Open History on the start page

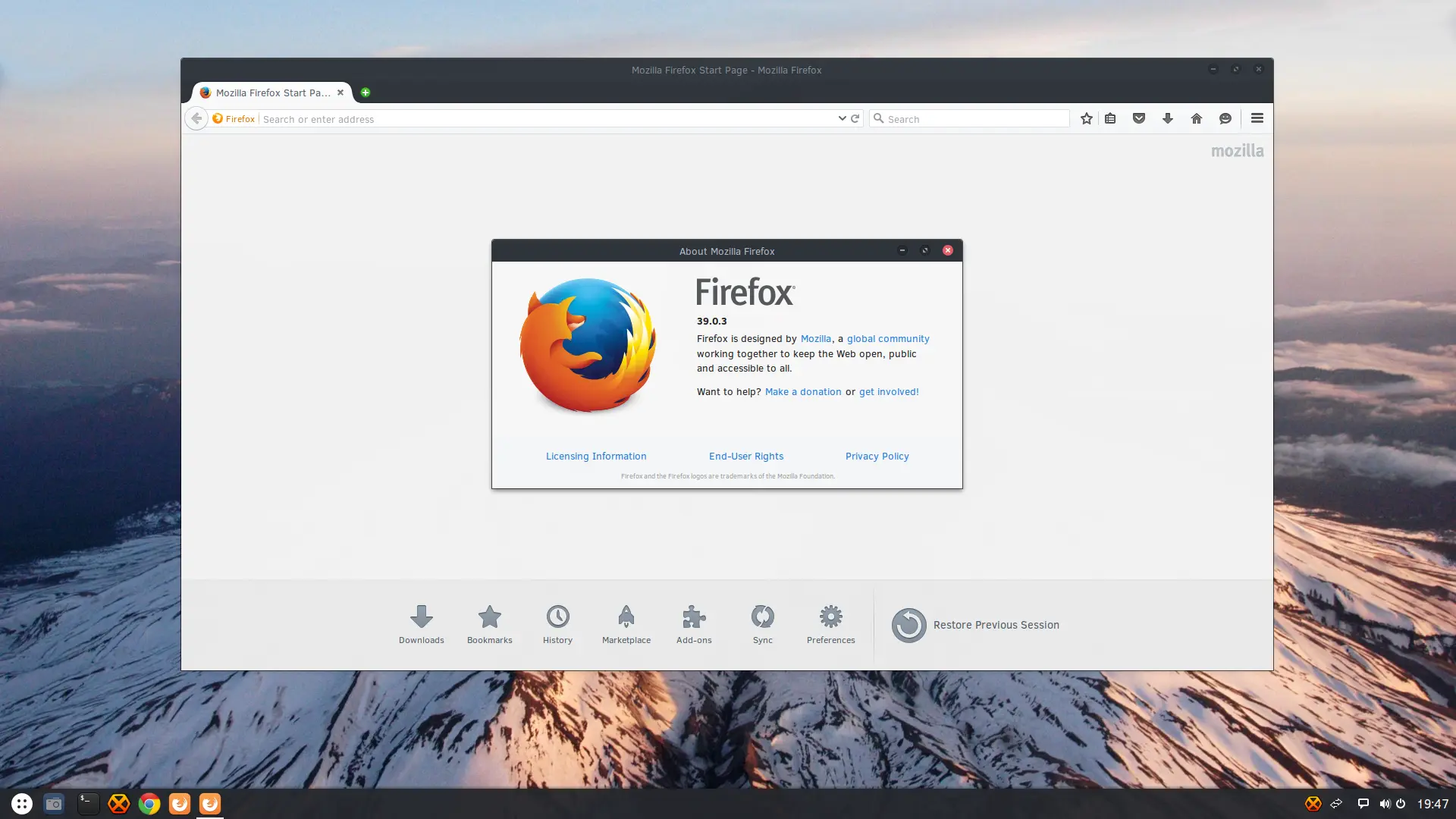[557, 624]
